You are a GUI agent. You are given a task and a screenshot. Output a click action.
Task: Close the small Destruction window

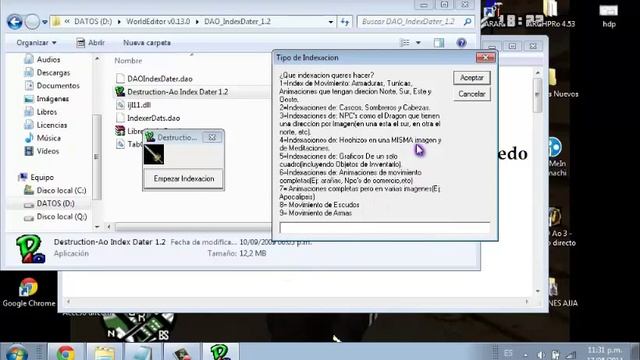[212, 138]
